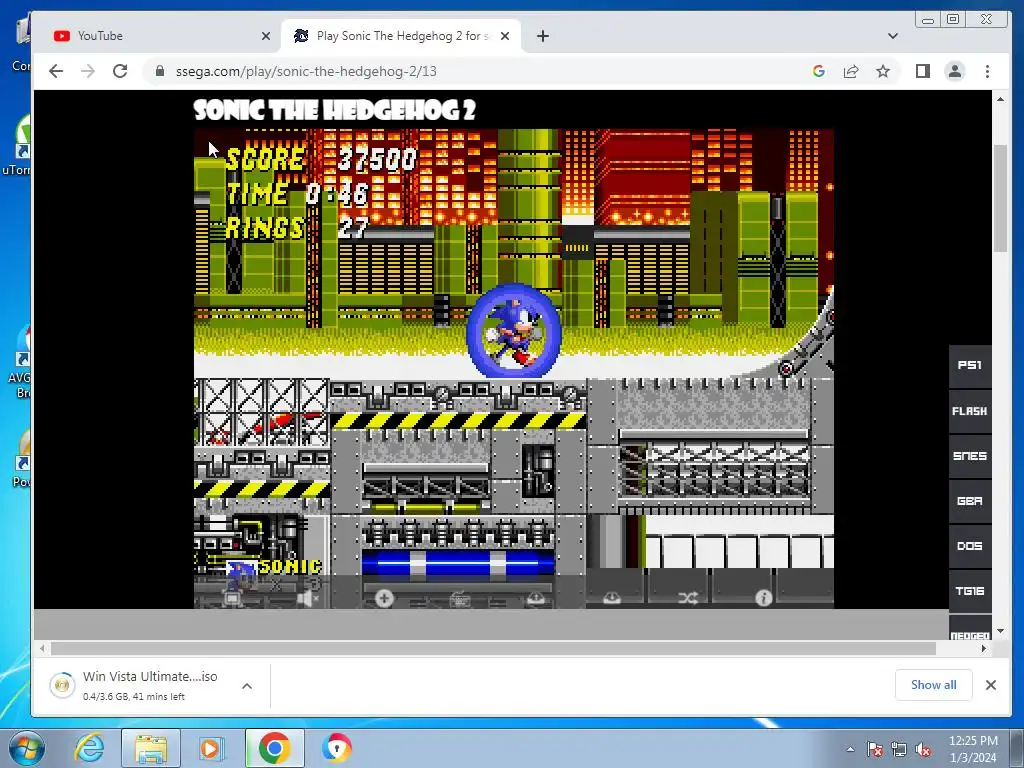The width and height of the screenshot is (1024, 768).
Task: Go forward in browser history
Action: click(88, 71)
